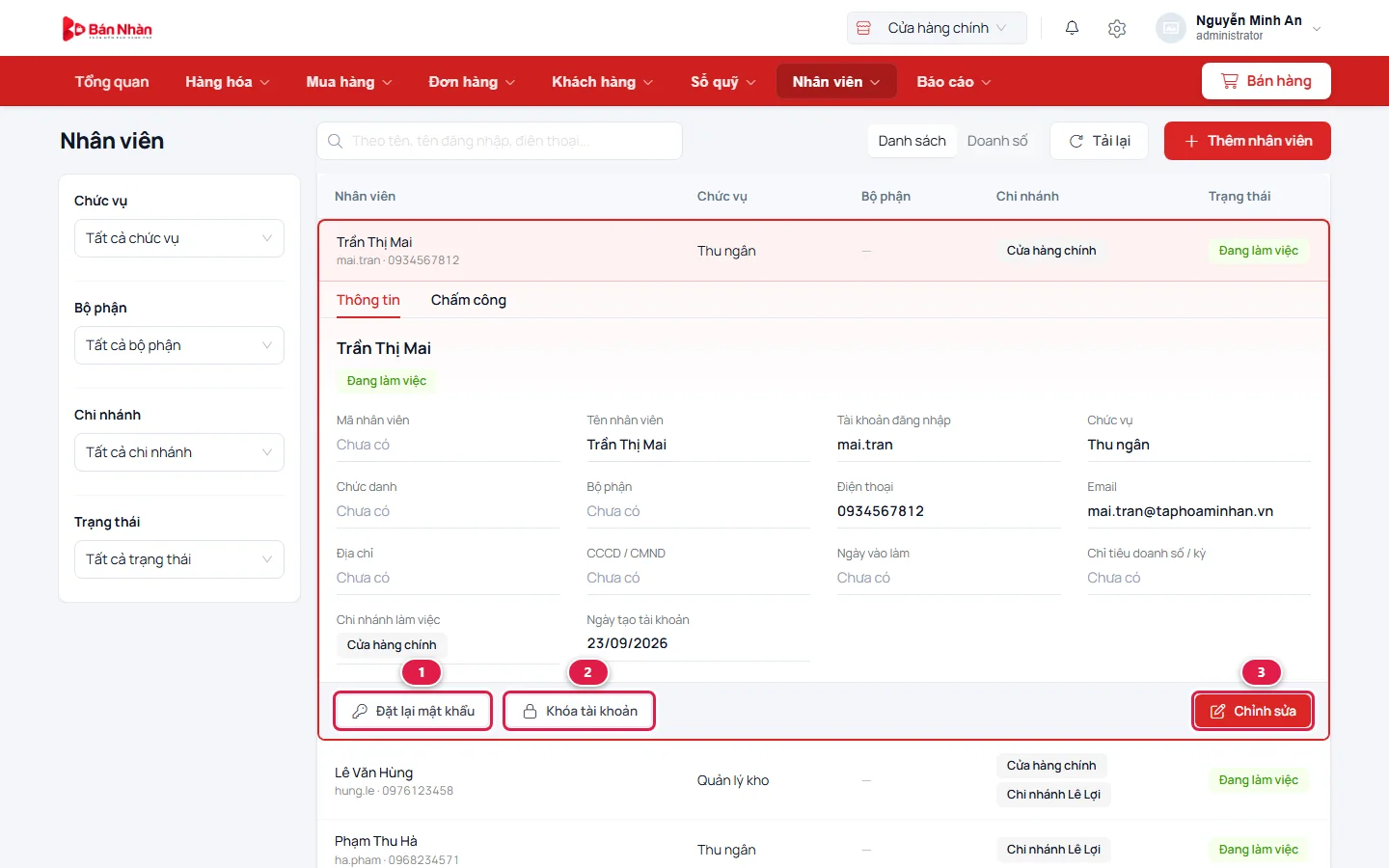Viewport: 1389px width, 868px height.
Task: Open the Tất cả bộ phận dropdown
Action: (179, 345)
